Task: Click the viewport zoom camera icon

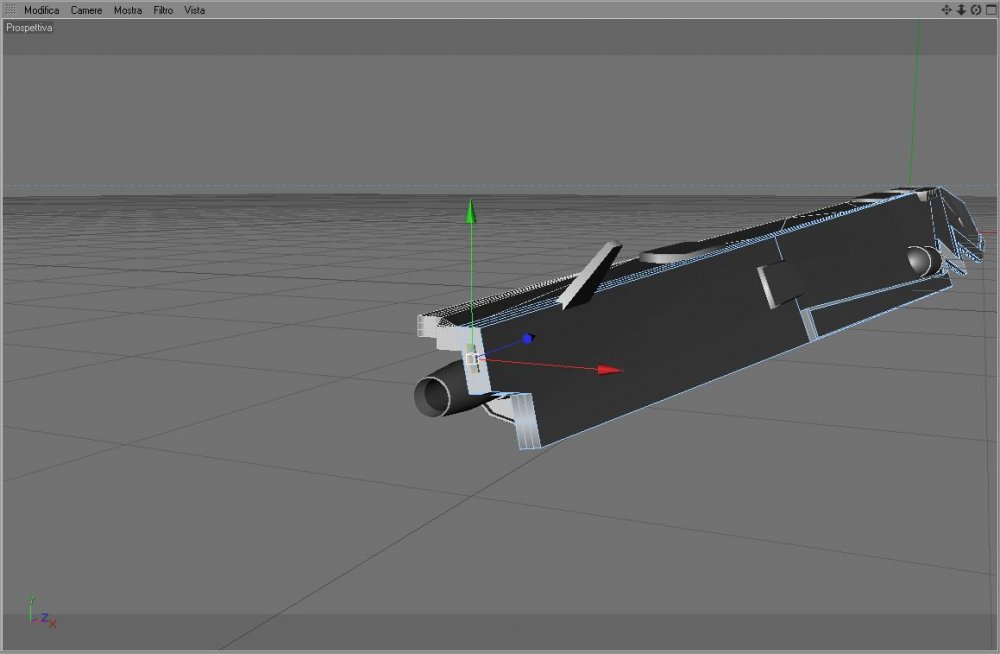Action: [961, 10]
